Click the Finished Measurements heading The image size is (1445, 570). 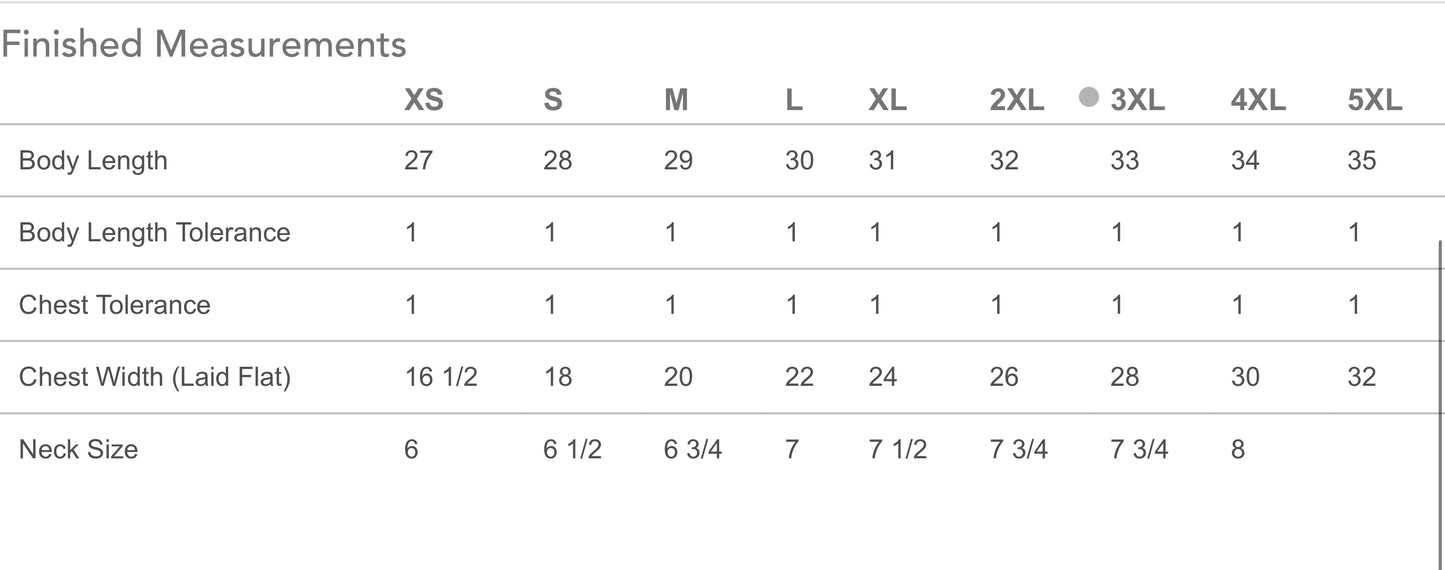[x=204, y=45]
